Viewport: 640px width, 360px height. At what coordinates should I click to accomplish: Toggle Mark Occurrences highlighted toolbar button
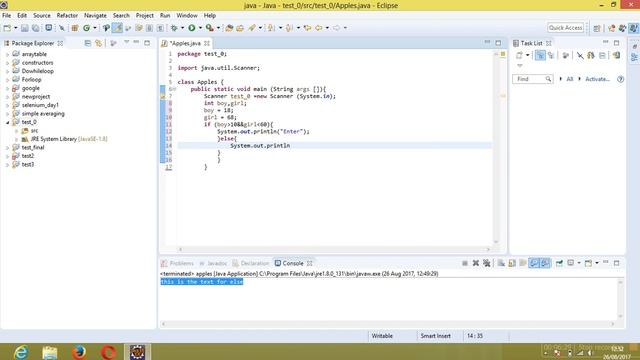(117, 28)
